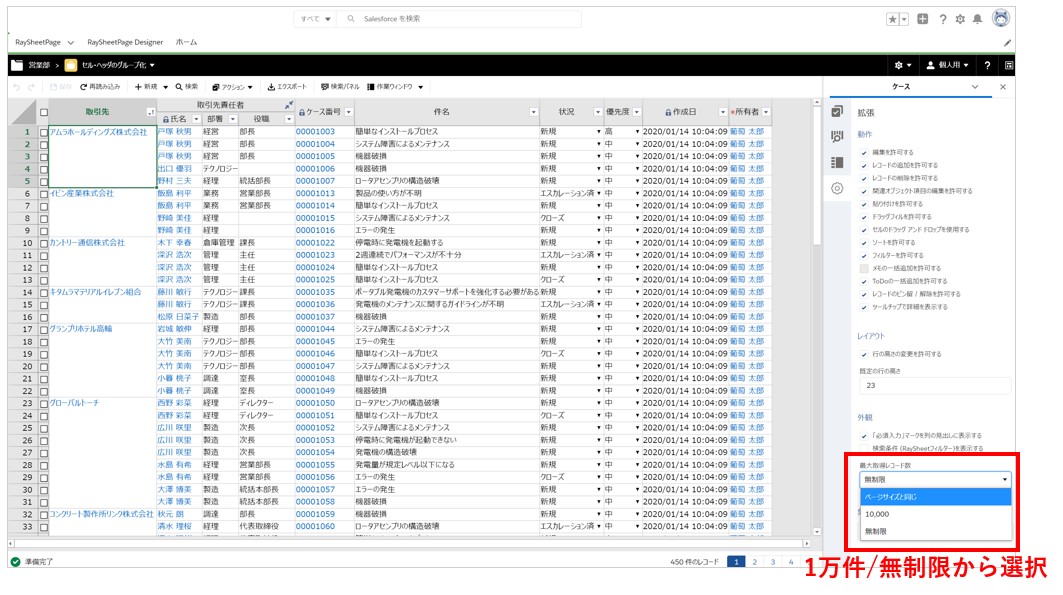Image resolution: width=1063 pixels, height=595 pixels.
Task: Select the checklist icon in side panel
Action: tap(837, 111)
